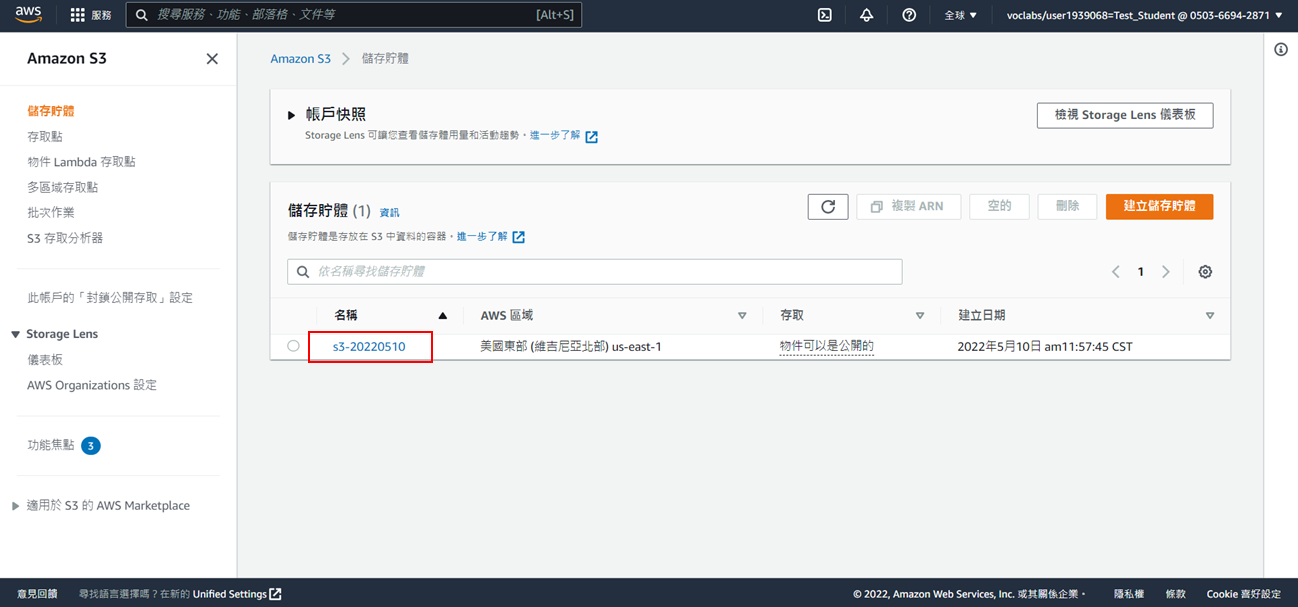
Task: Sort by 建立日期 column arrow
Action: [1210, 316]
